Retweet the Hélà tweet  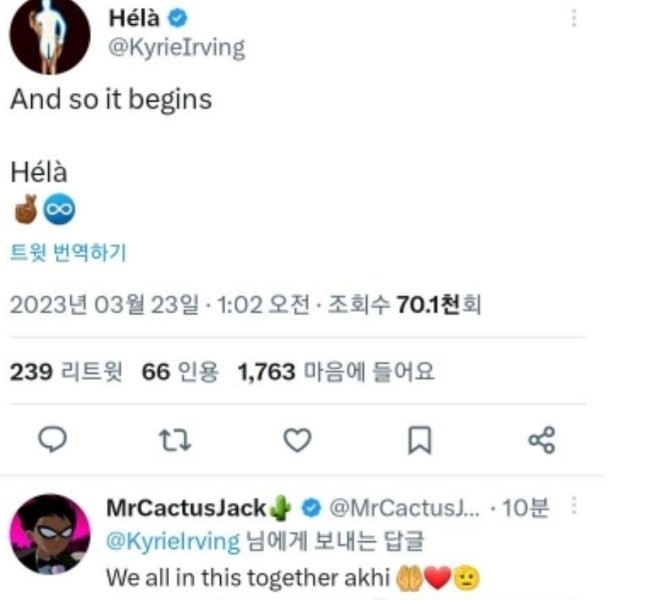tap(175, 440)
